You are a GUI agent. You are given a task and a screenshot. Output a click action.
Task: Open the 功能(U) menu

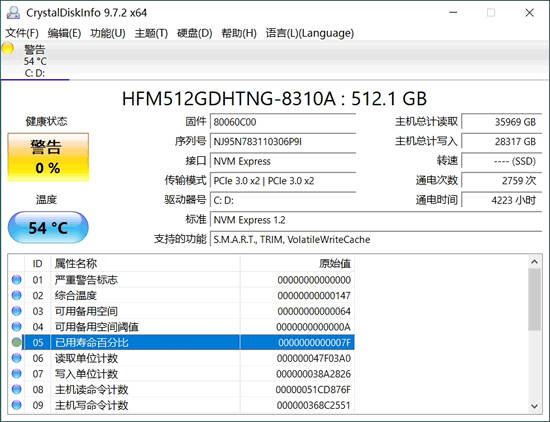[x=108, y=33]
